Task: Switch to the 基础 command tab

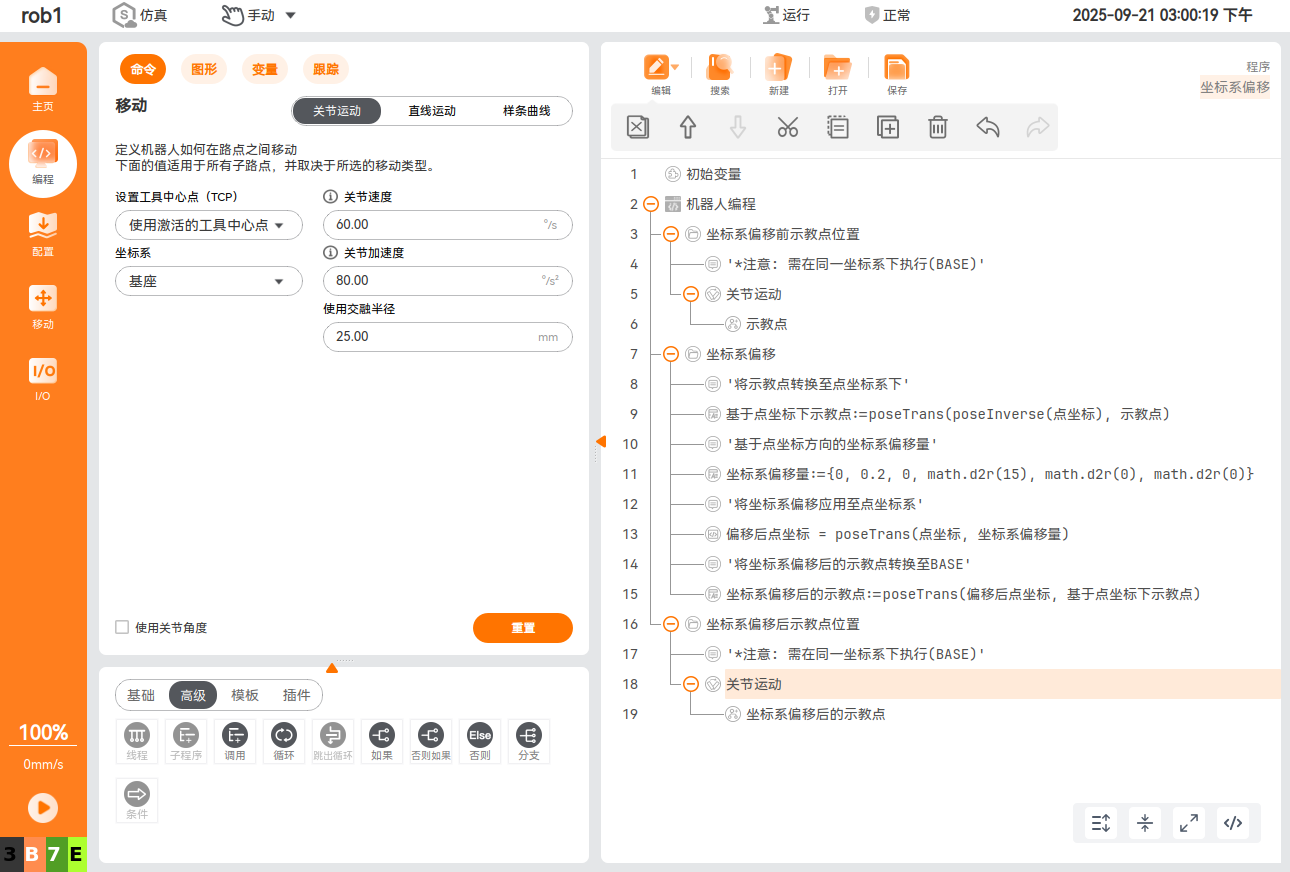Action: click(x=141, y=695)
